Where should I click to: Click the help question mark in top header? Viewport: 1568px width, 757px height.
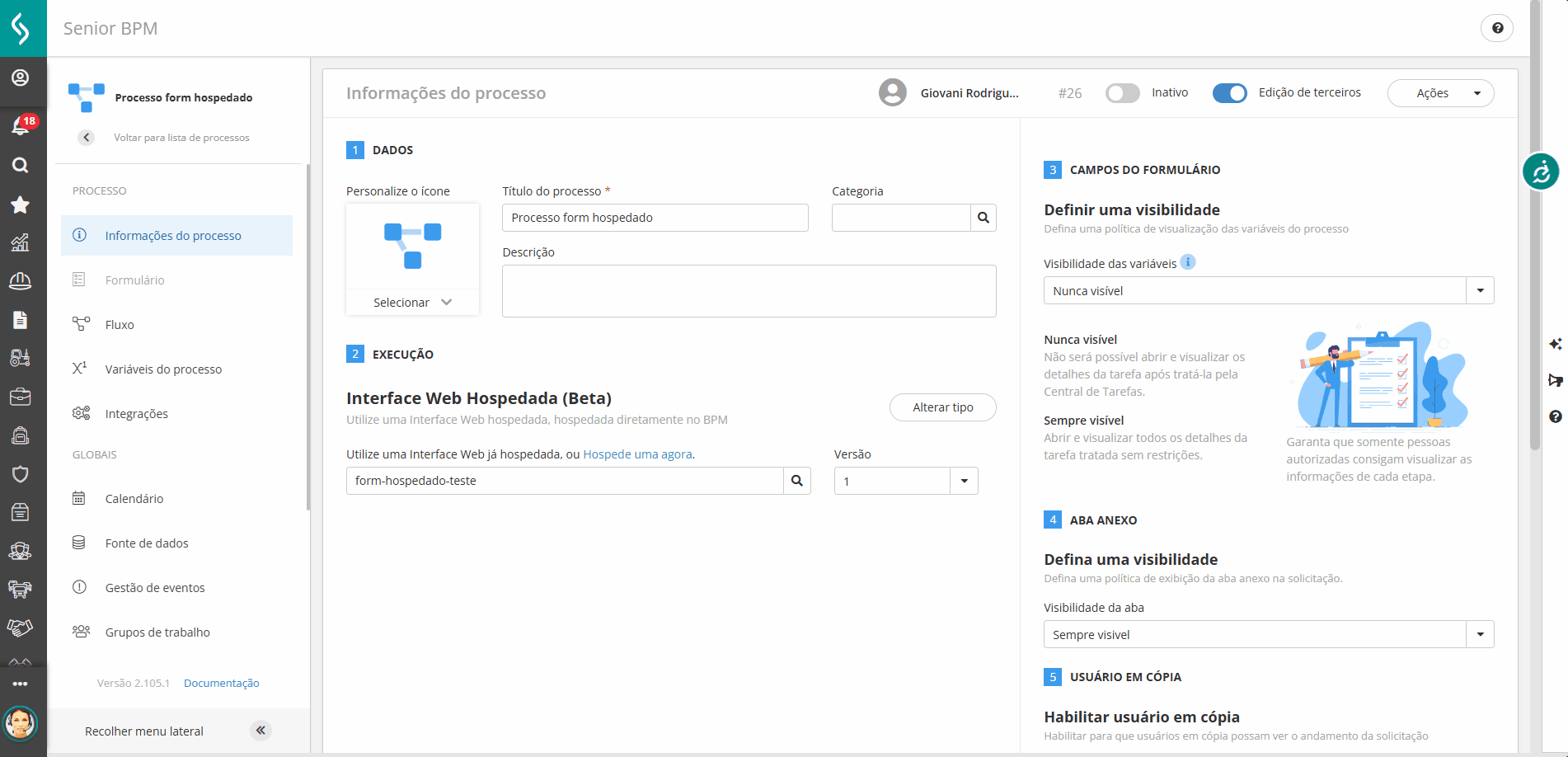click(x=1497, y=28)
